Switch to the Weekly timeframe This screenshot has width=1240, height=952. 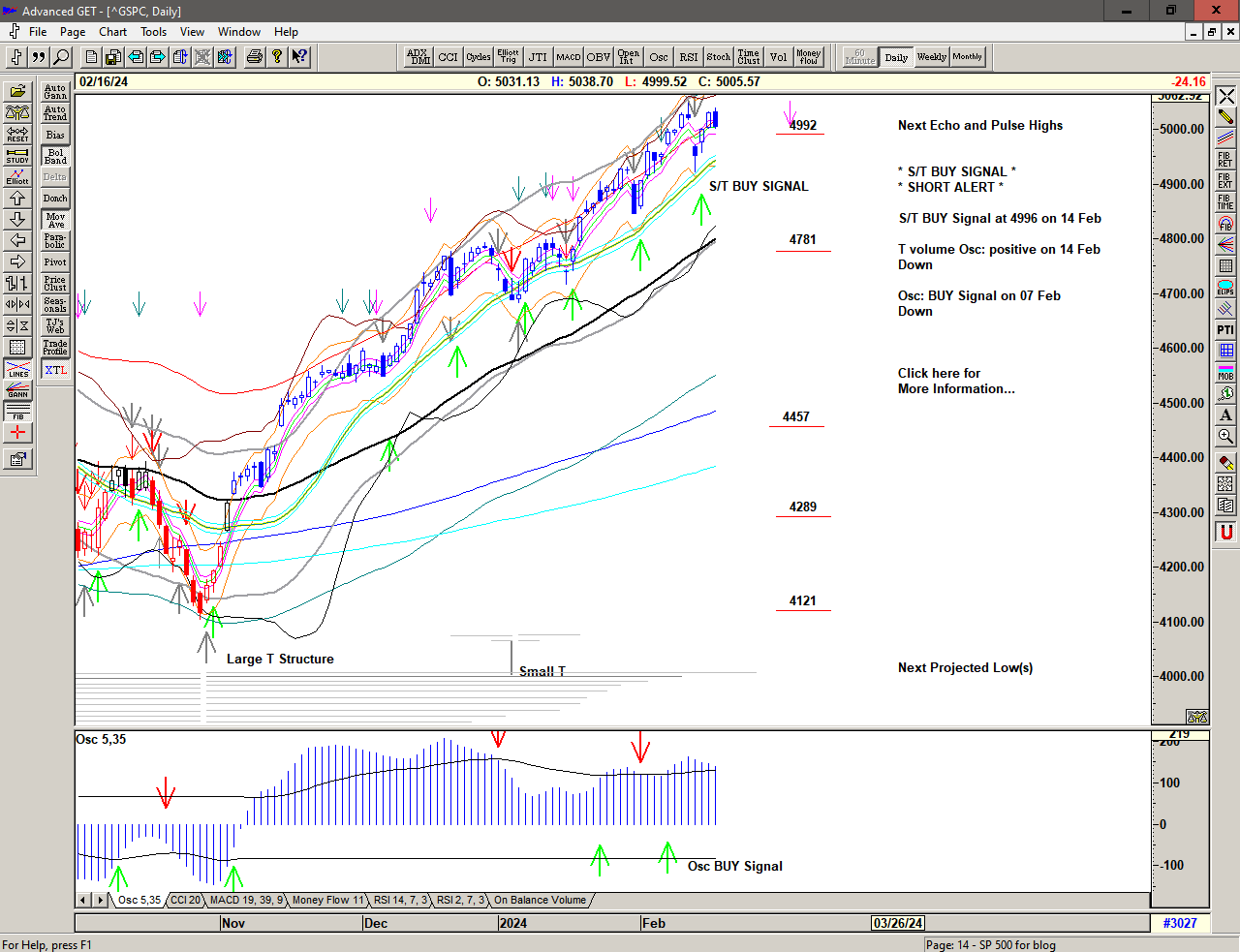pos(931,57)
